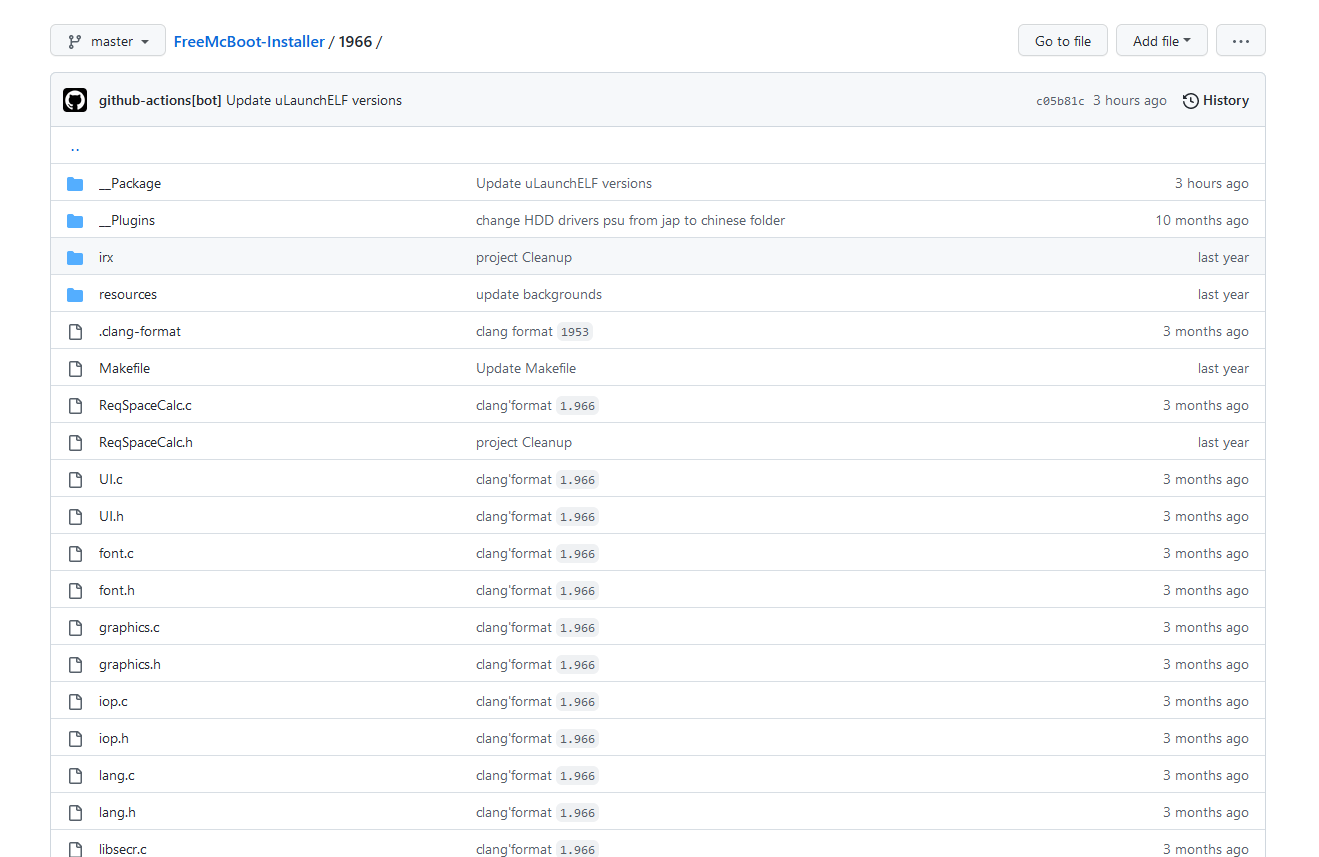The image size is (1319, 857).
Task: Click the file icon next to ReqSpaceCalc.c
Action: 75,405
